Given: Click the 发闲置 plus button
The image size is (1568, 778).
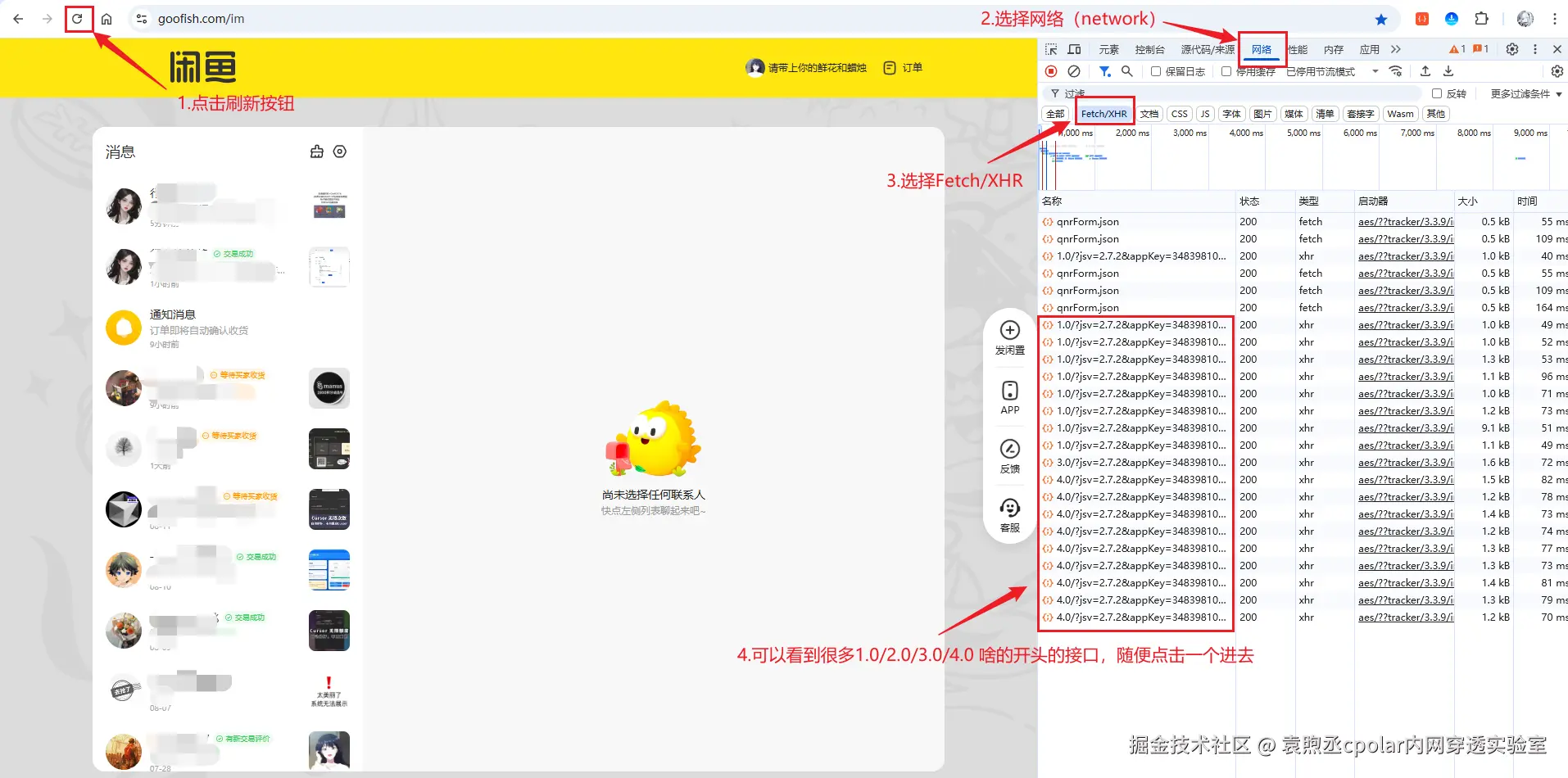Looking at the screenshot, I should coord(1010,337).
